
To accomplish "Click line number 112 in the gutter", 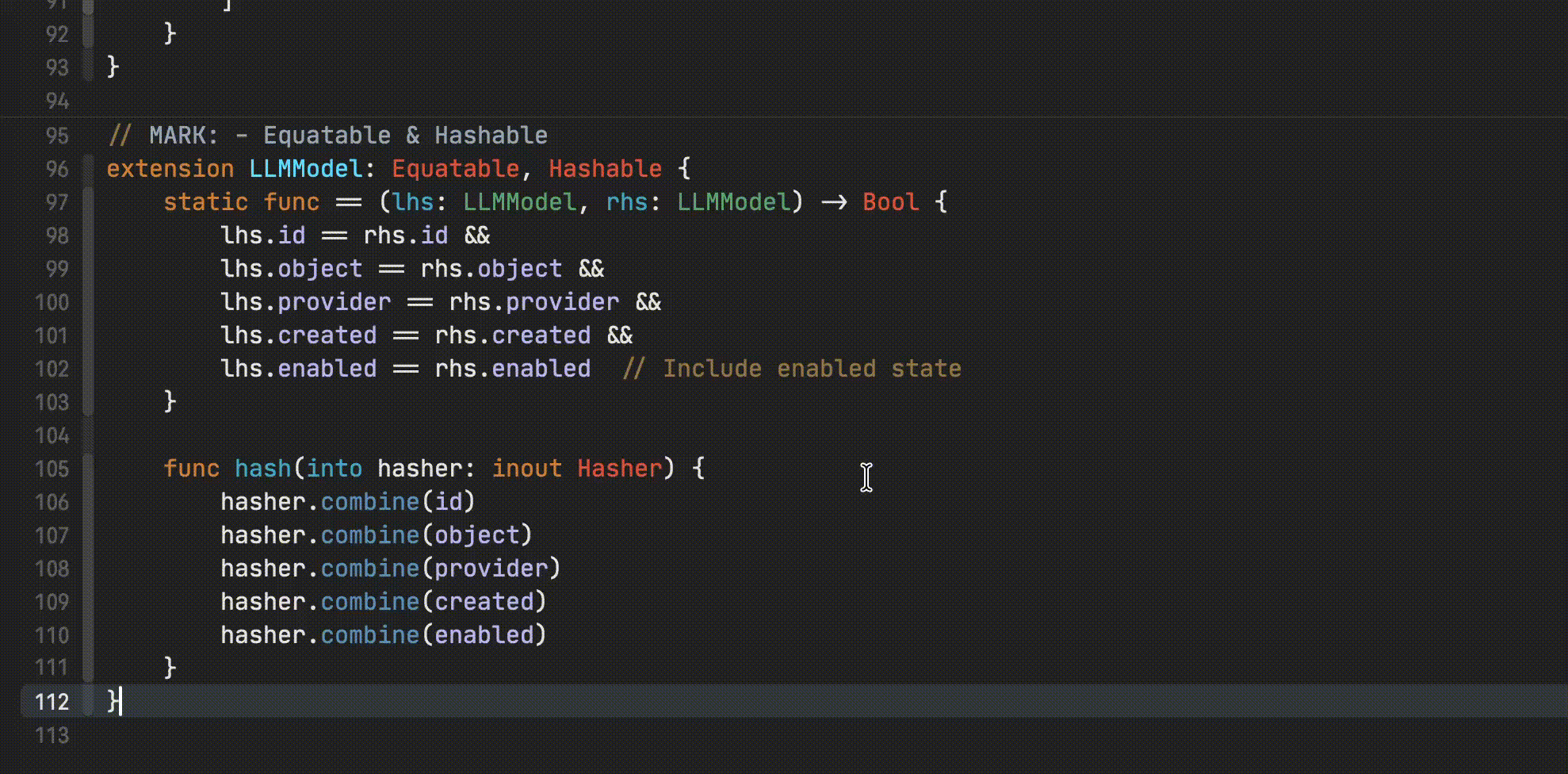I will point(52,702).
